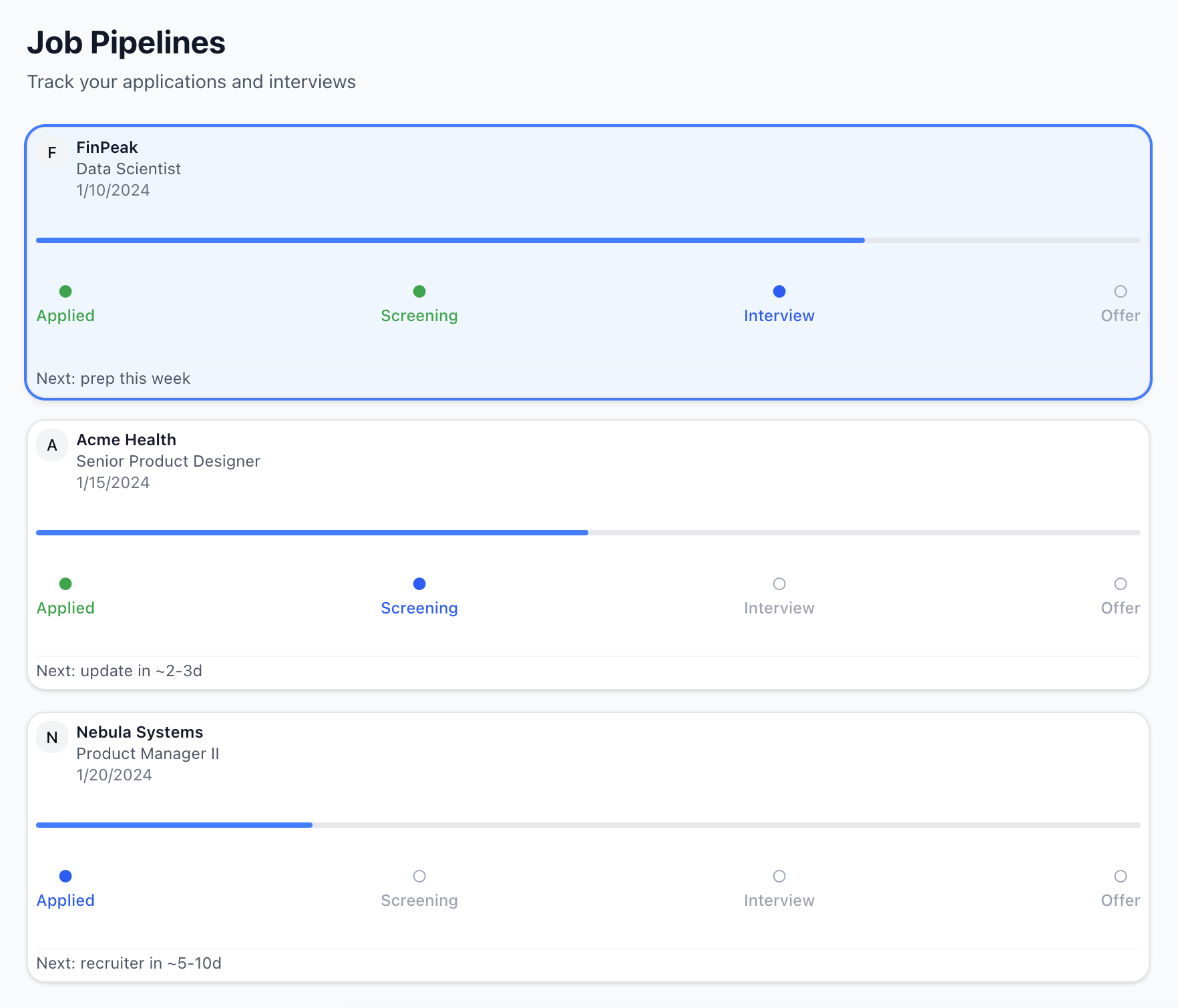This screenshot has height=1008, width=1178.
Task: Toggle the Screening circle on Nebula Systems
Action: point(419,876)
